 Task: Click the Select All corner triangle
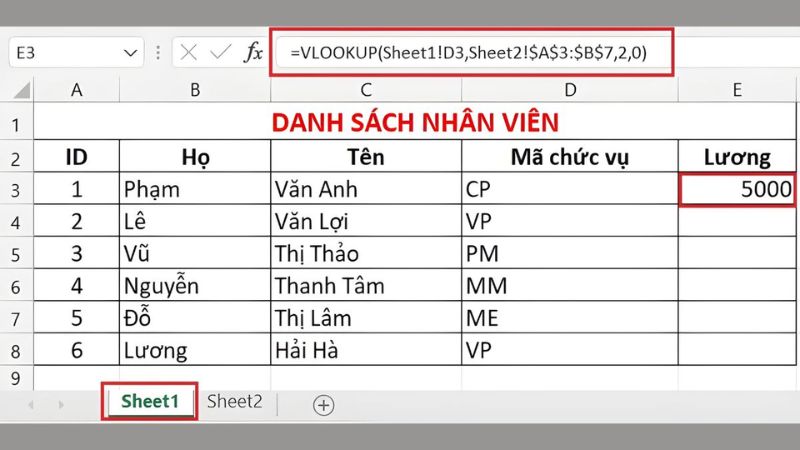tap(22, 90)
